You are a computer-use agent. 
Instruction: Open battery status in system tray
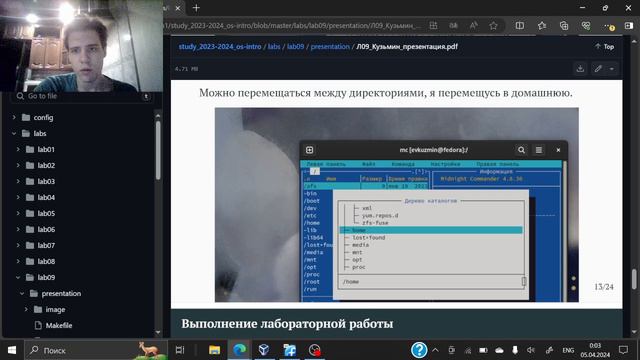tap(483, 350)
